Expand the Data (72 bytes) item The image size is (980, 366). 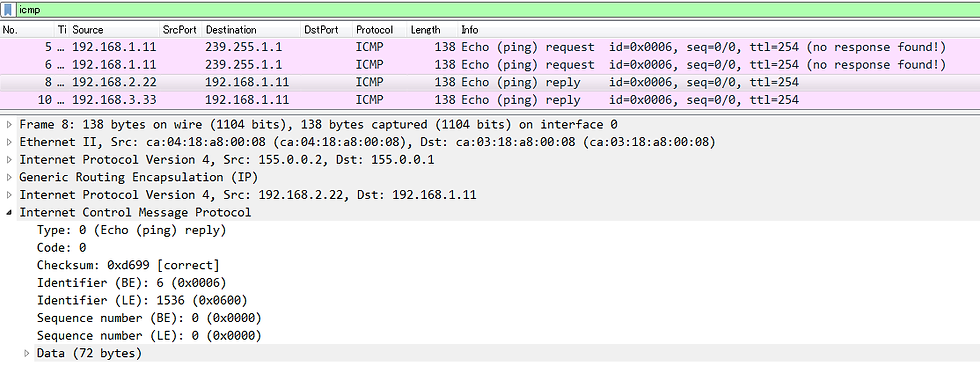pyautogui.click(x=26, y=354)
